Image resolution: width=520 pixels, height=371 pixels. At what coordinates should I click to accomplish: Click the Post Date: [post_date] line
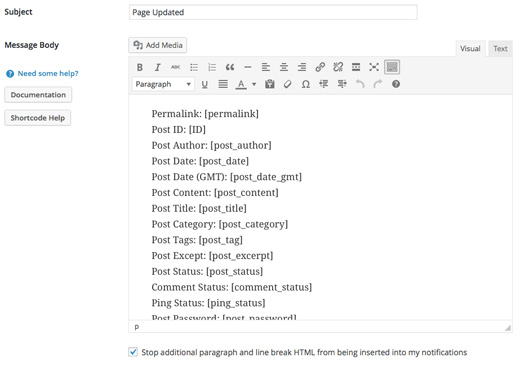200,161
